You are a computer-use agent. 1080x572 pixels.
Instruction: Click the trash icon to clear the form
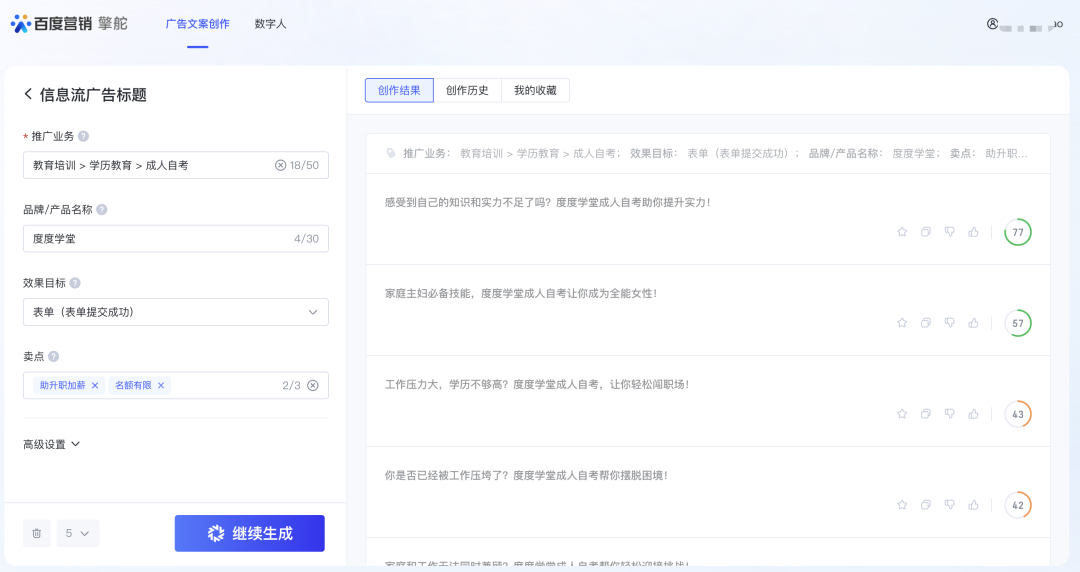click(x=37, y=534)
